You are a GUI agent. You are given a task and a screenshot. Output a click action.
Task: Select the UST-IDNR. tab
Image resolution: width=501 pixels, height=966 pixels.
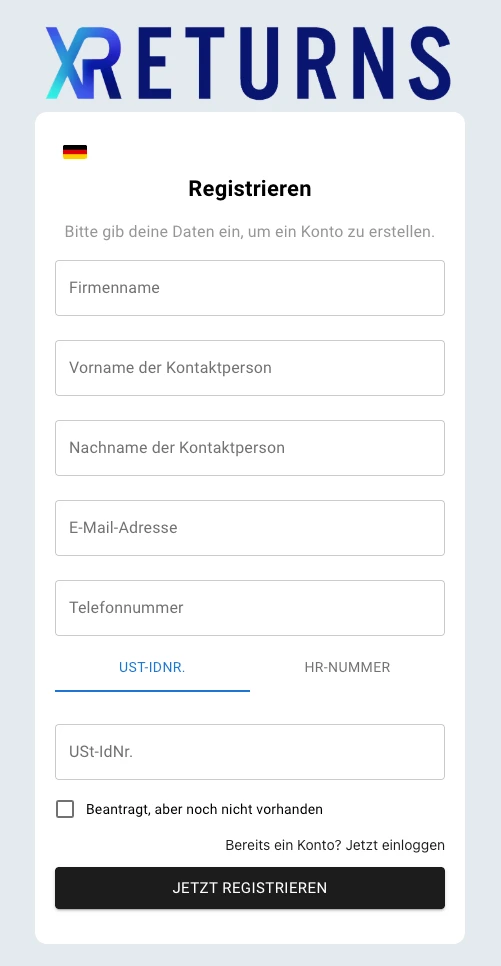click(152, 668)
